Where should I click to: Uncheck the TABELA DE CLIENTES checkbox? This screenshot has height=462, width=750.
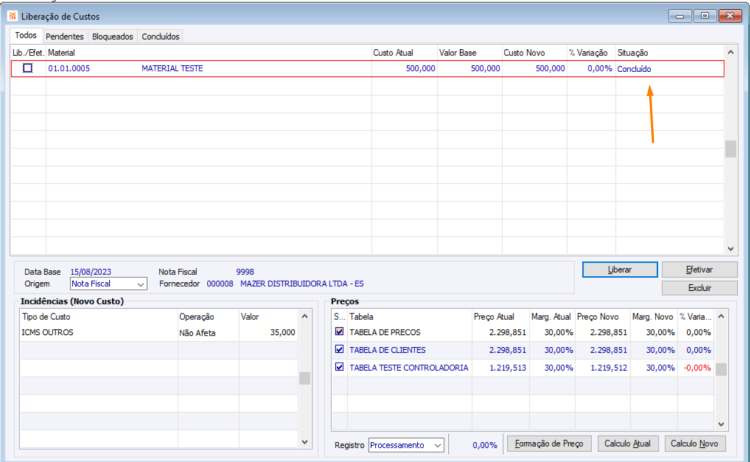click(339, 349)
